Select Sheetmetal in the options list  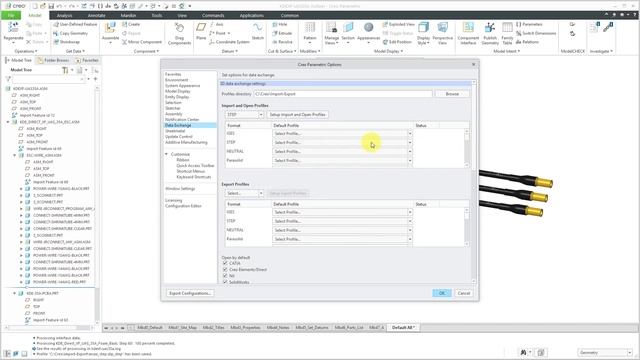pyautogui.click(x=175, y=131)
